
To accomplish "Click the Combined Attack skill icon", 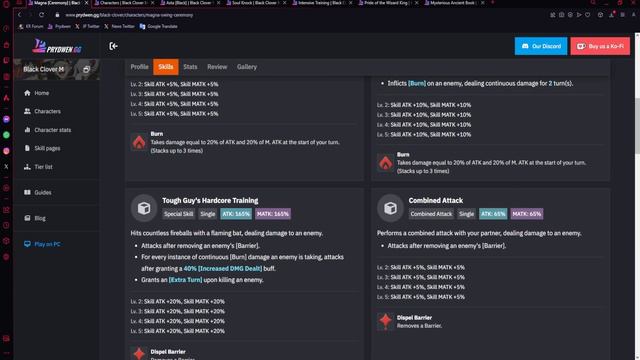I will pos(390,208).
